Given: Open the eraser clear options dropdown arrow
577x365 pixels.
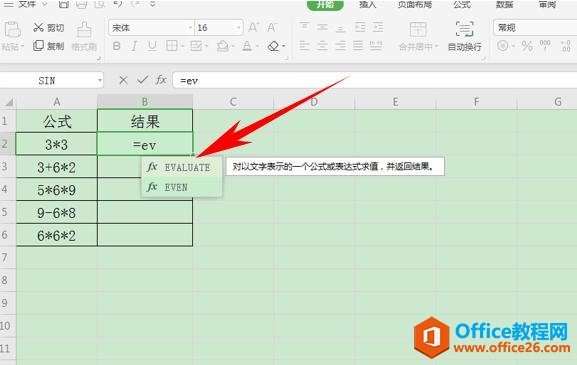Looking at the screenshot, I should click(284, 46).
